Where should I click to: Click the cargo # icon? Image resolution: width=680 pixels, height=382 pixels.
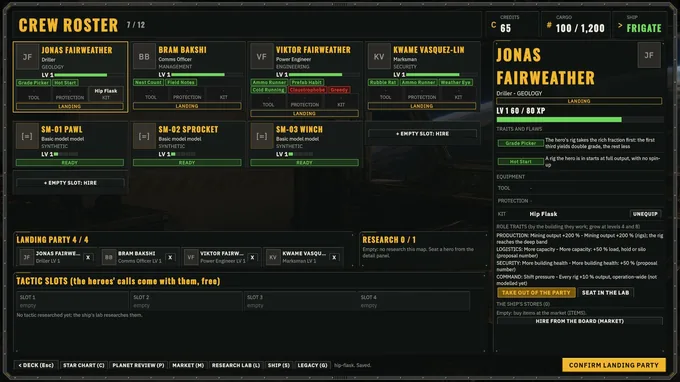[x=549, y=26]
